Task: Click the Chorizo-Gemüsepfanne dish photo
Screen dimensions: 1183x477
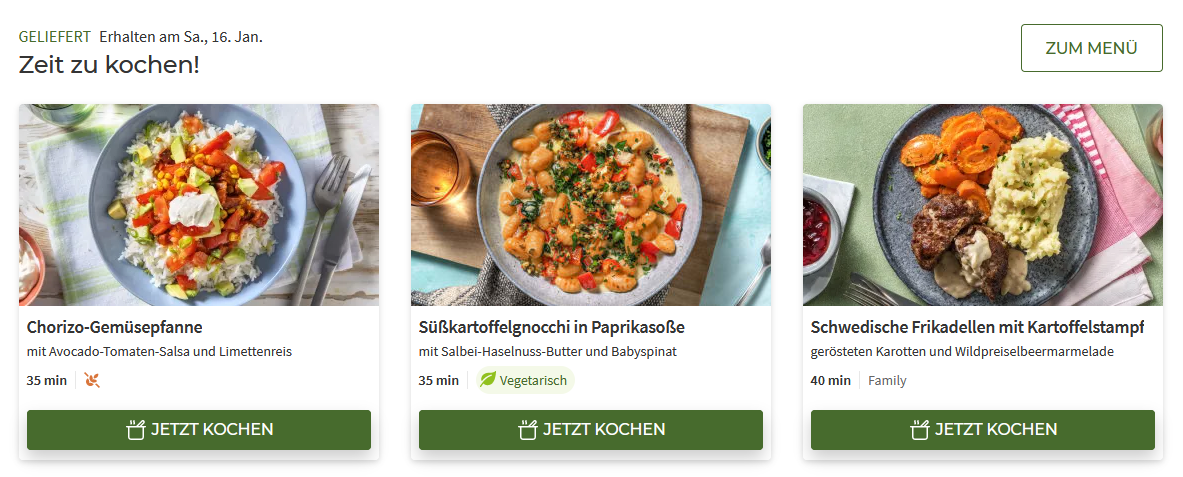Action: [199, 205]
